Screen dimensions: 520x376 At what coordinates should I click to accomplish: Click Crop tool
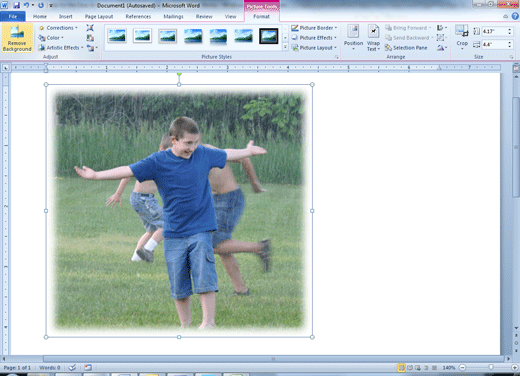coord(462,37)
